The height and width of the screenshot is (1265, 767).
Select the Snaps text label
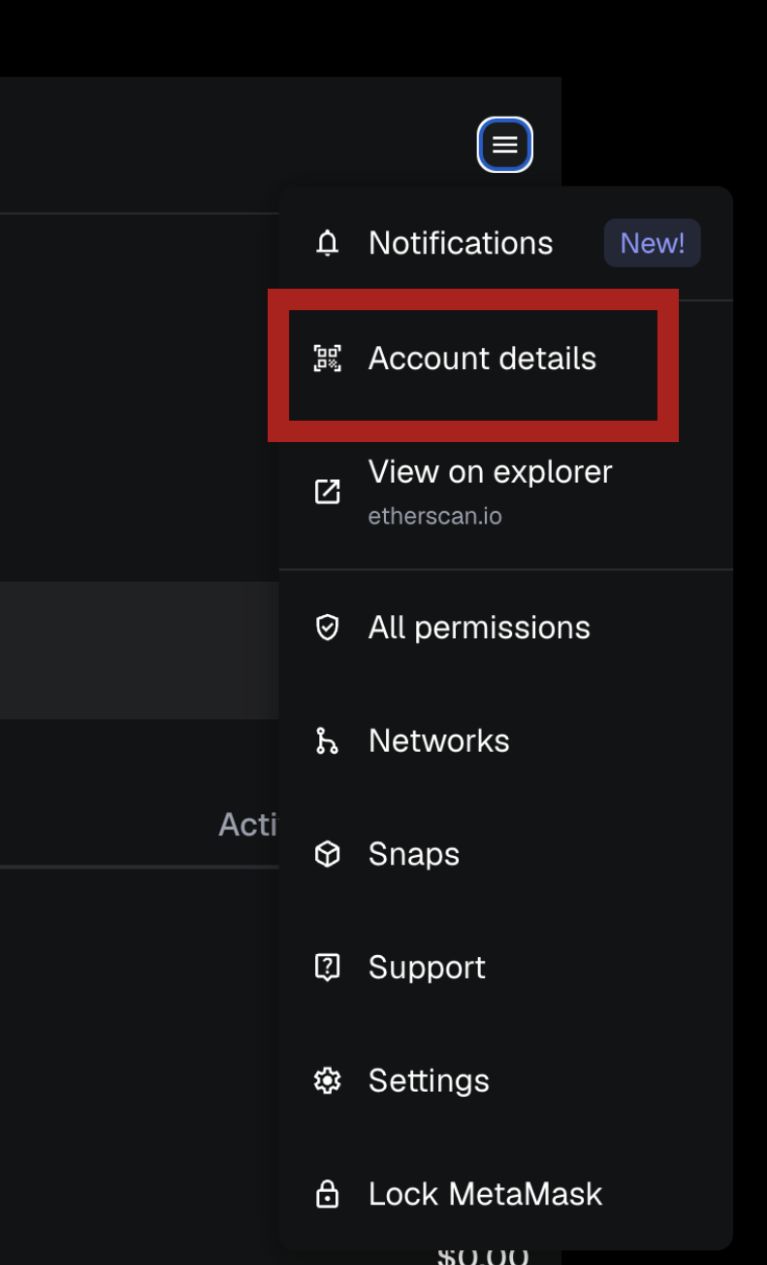click(414, 854)
